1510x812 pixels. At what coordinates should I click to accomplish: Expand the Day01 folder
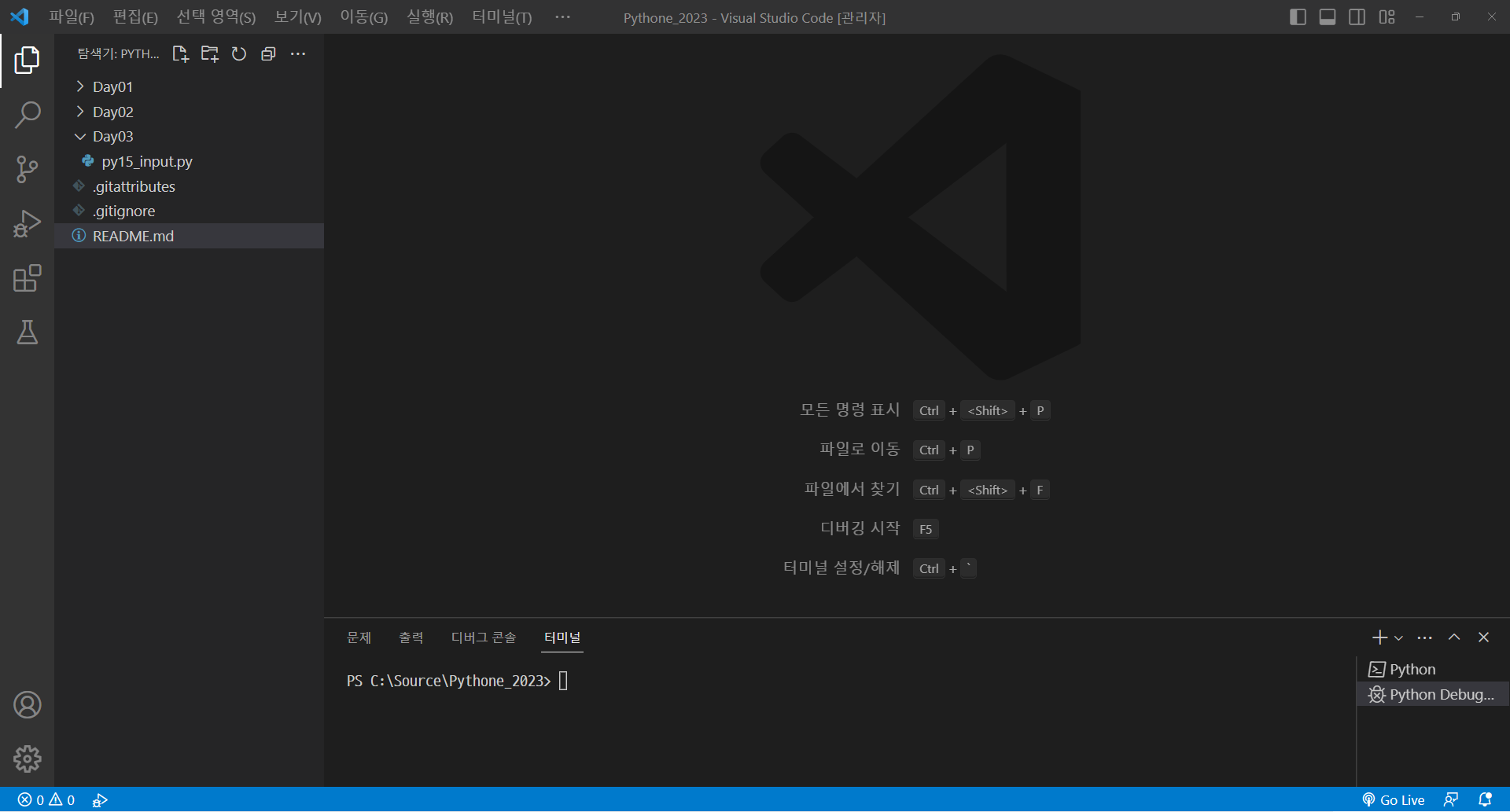(189, 86)
